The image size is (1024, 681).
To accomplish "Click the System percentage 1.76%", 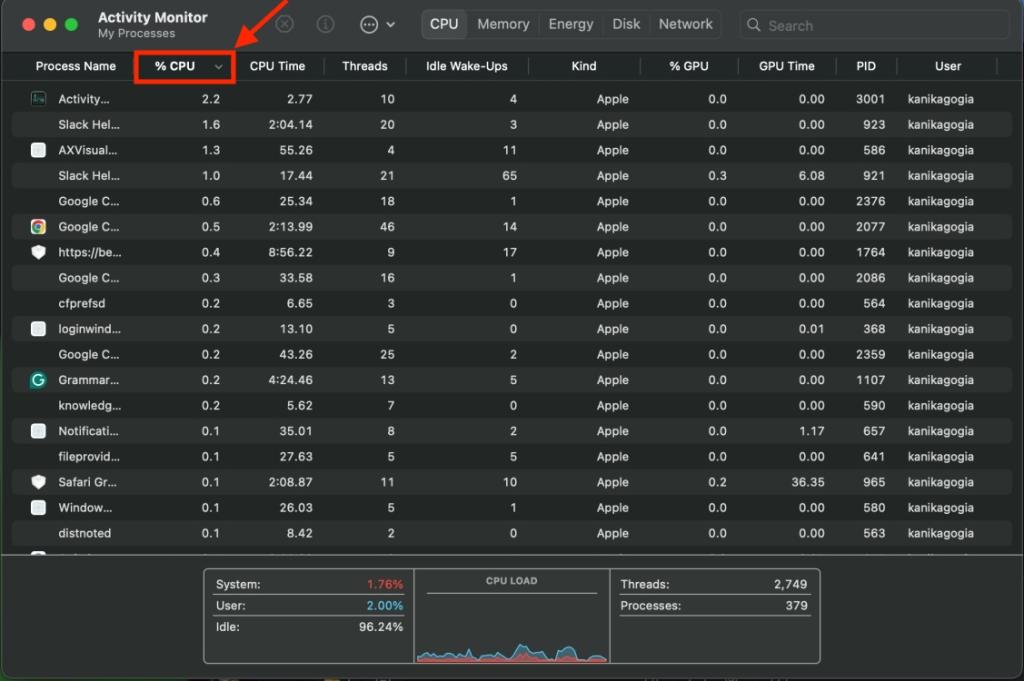I will 385,584.
